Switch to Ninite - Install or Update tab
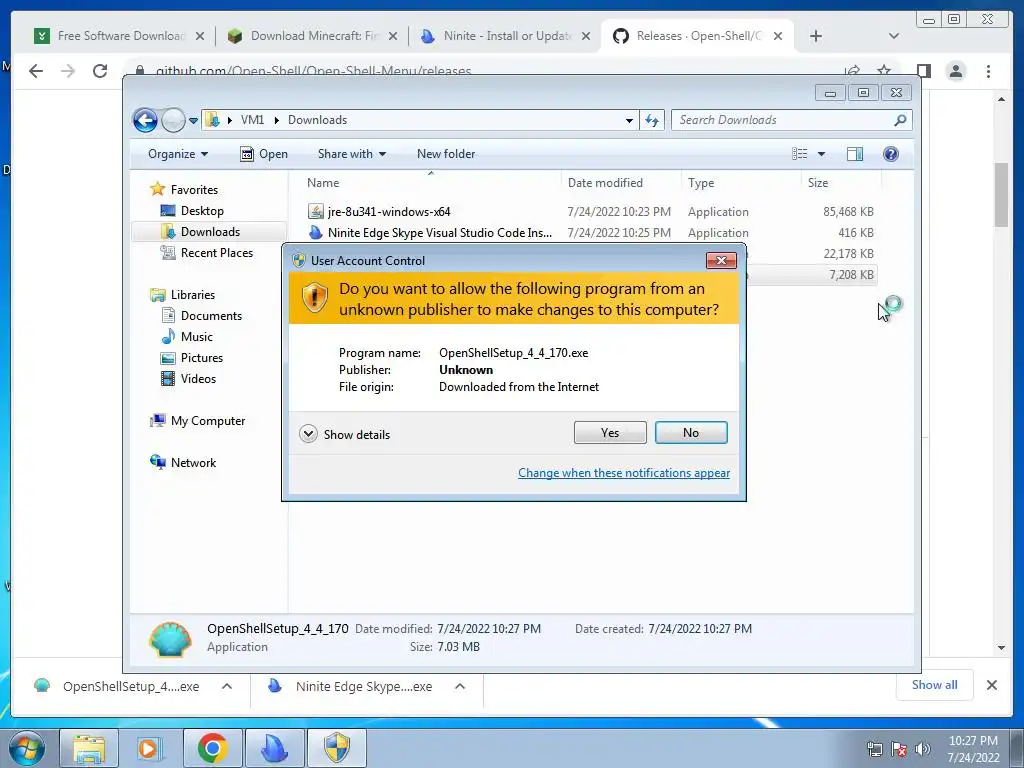The width and height of the screenshot is (1024, 768). coord(506,36)
